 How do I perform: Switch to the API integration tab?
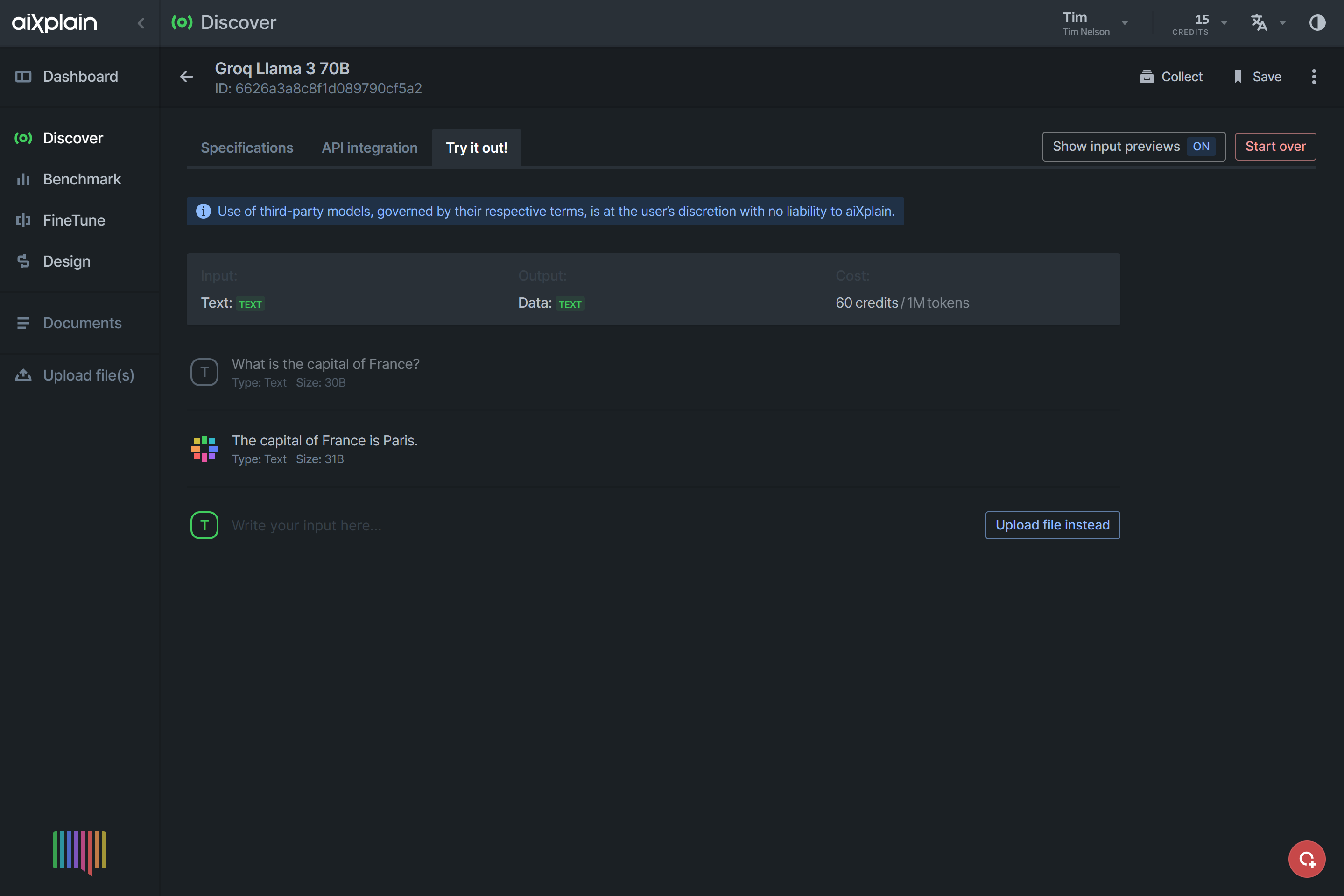coord(369,148)
